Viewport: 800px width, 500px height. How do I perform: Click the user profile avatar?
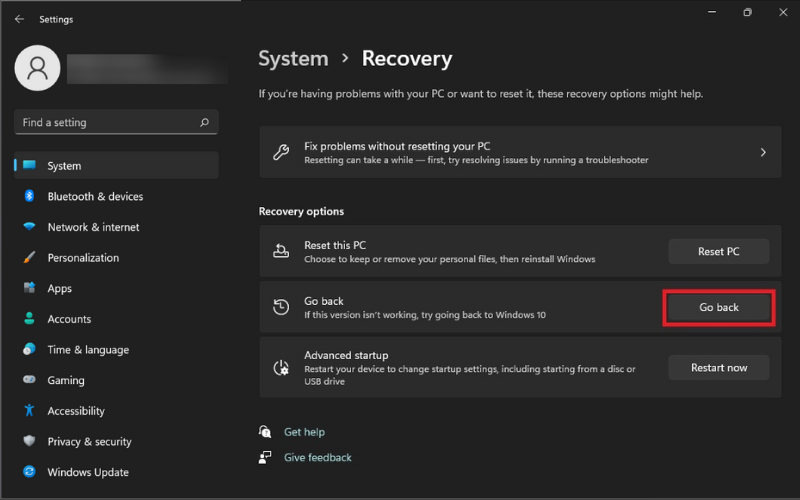point(37,68)
